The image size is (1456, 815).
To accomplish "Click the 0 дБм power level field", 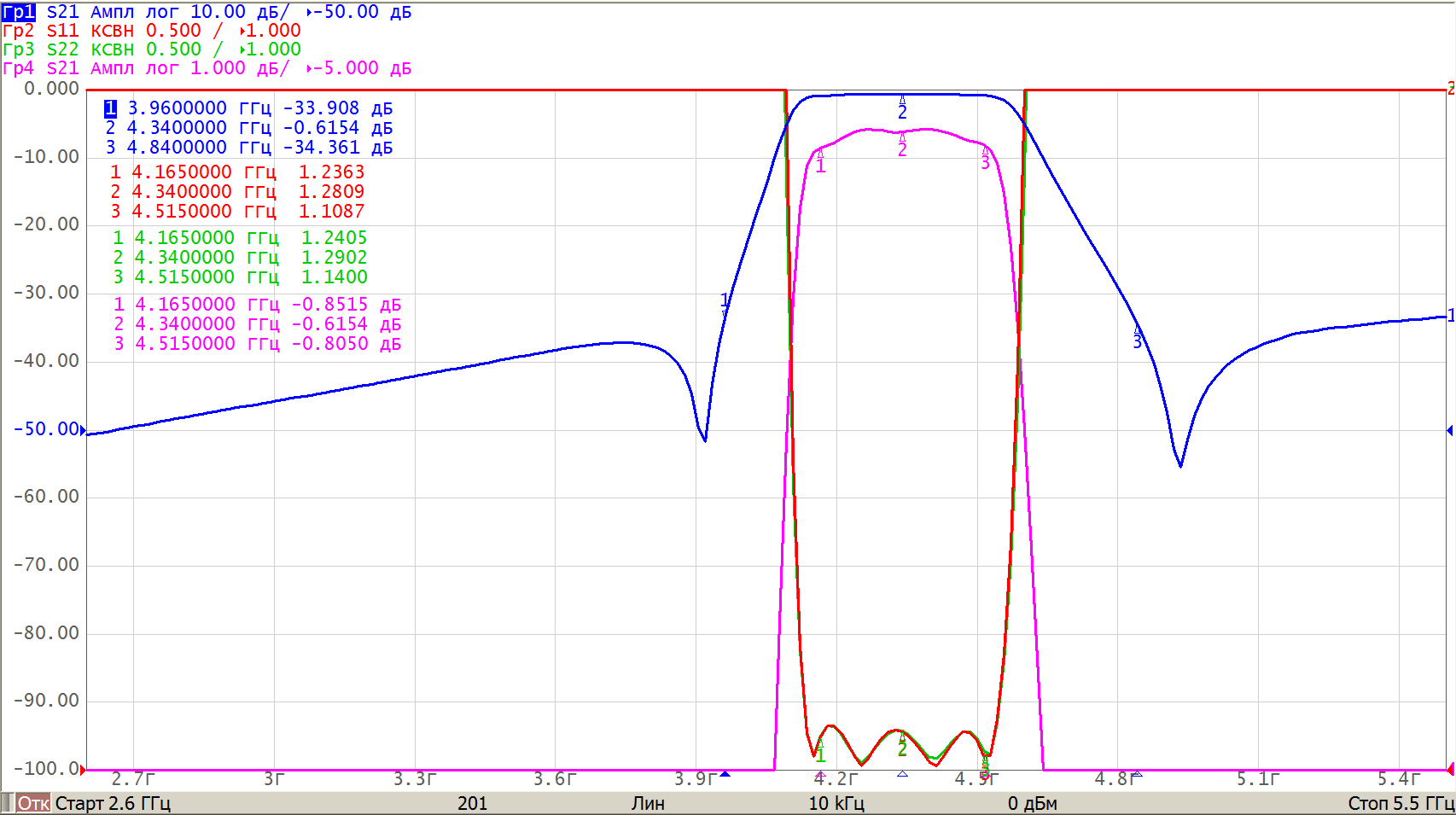I will pyautogui.click(x=1032, y=803).
